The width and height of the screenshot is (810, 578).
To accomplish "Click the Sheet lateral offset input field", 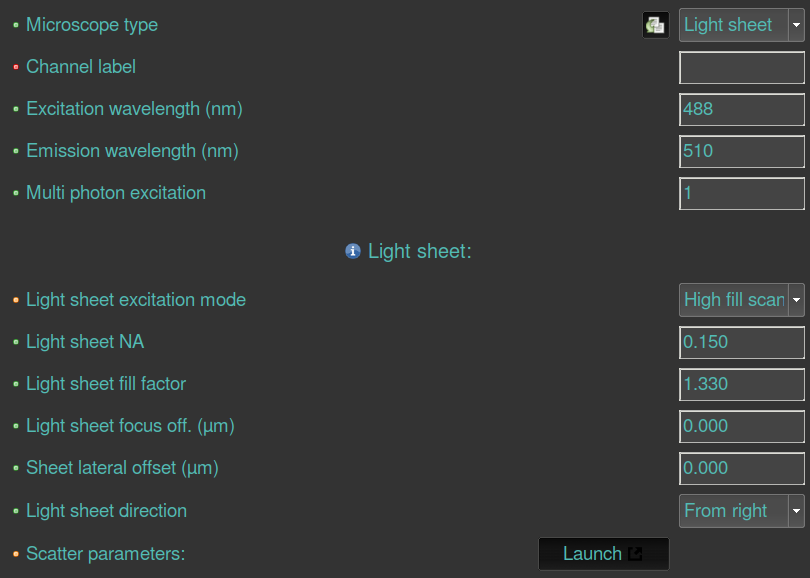I will [741, 468].
